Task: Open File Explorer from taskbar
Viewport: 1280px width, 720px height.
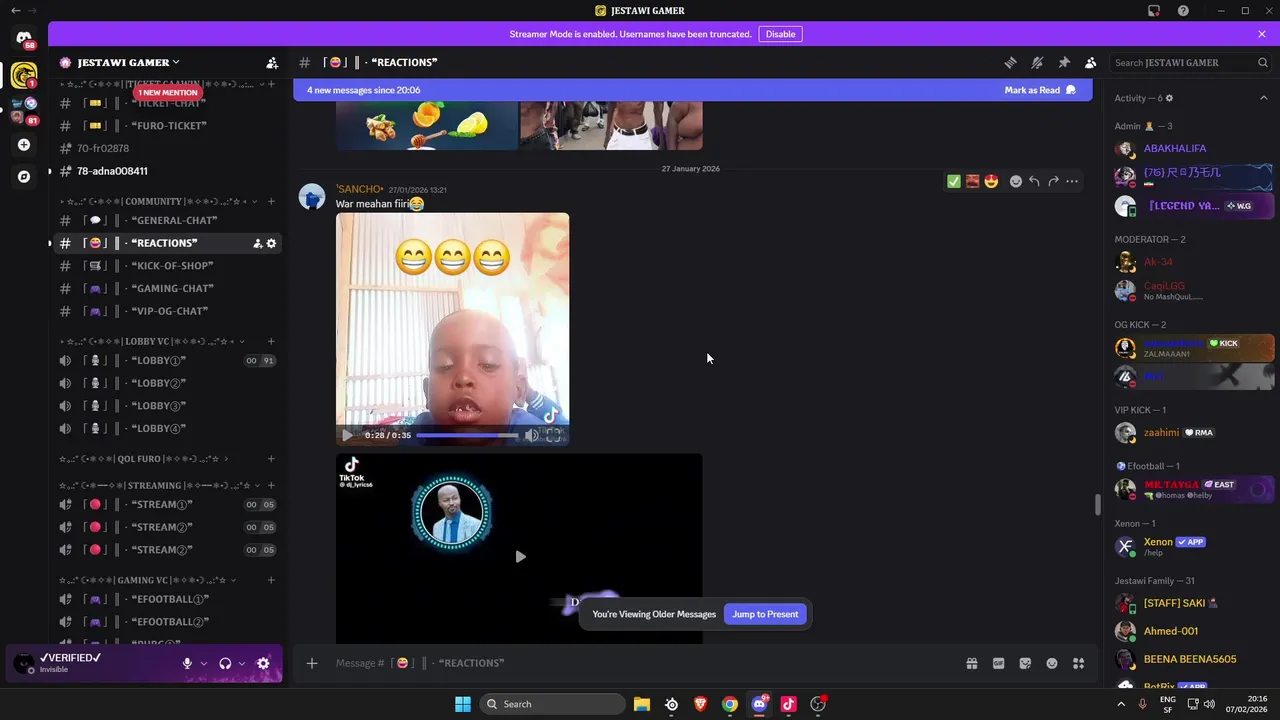Action: pos(642,704)
